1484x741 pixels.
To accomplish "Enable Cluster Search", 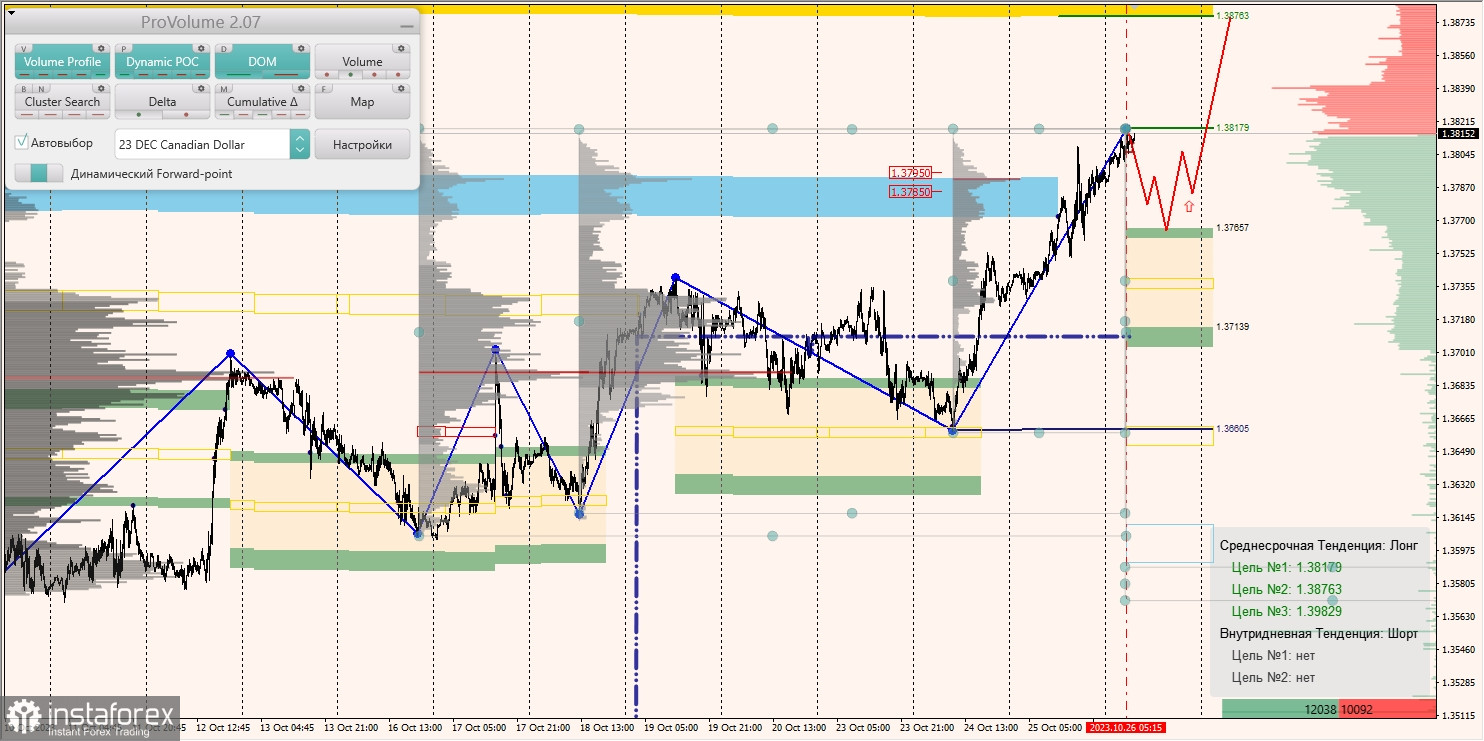I will click(62, 101).
